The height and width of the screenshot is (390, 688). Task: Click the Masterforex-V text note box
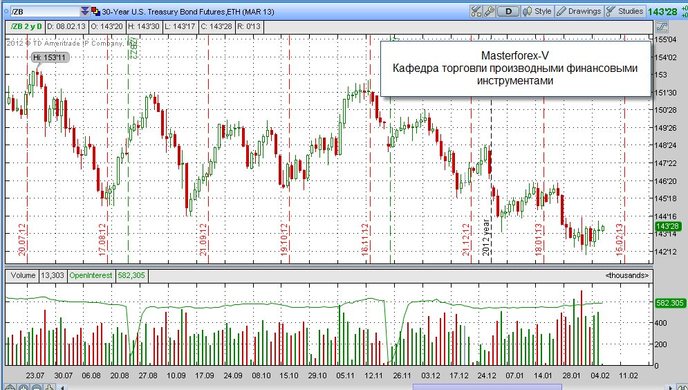tap(515, 68)
